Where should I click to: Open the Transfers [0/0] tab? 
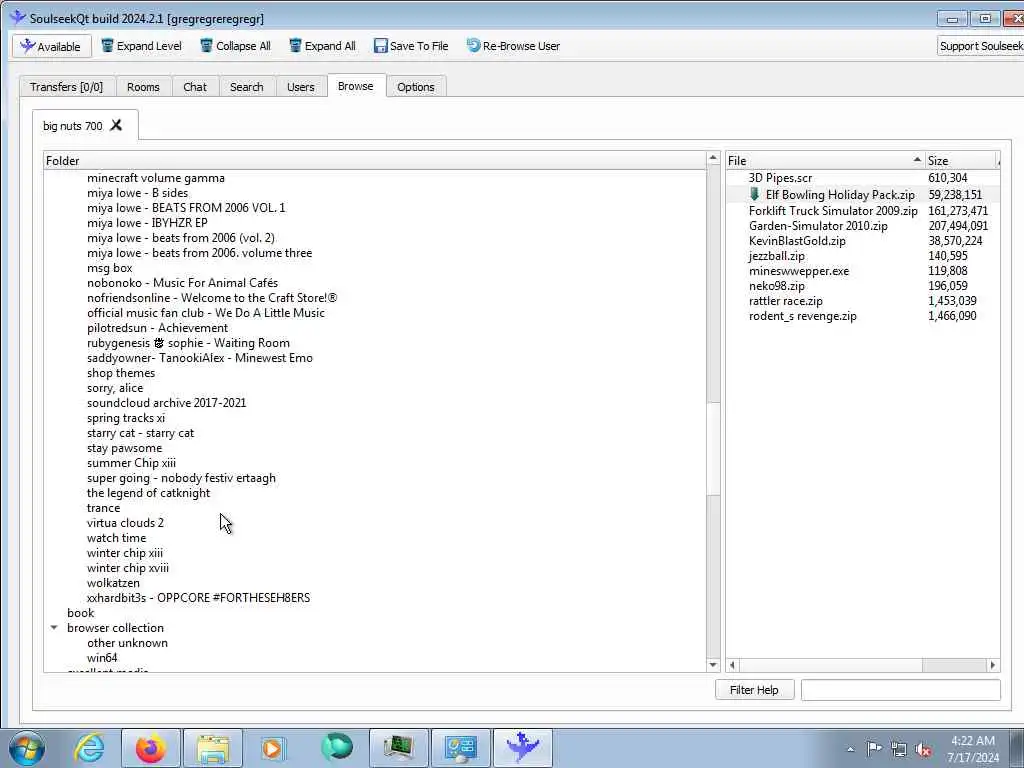[x=67, y=87]
